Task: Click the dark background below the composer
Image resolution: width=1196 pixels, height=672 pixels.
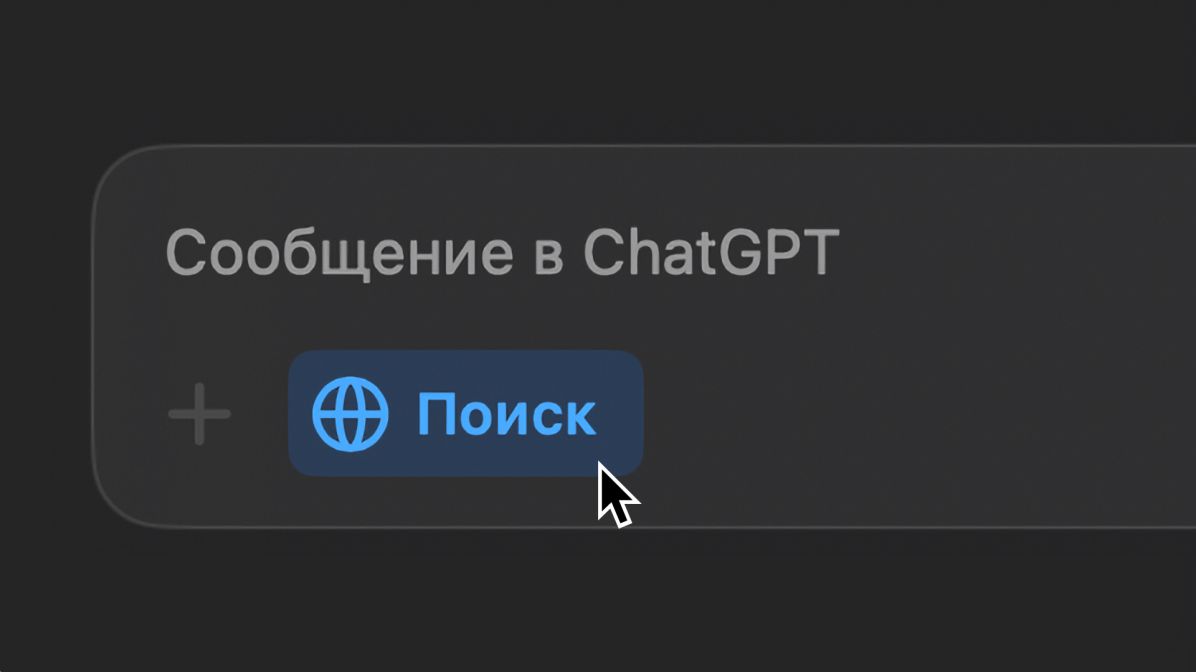Action: pos(598,603)
